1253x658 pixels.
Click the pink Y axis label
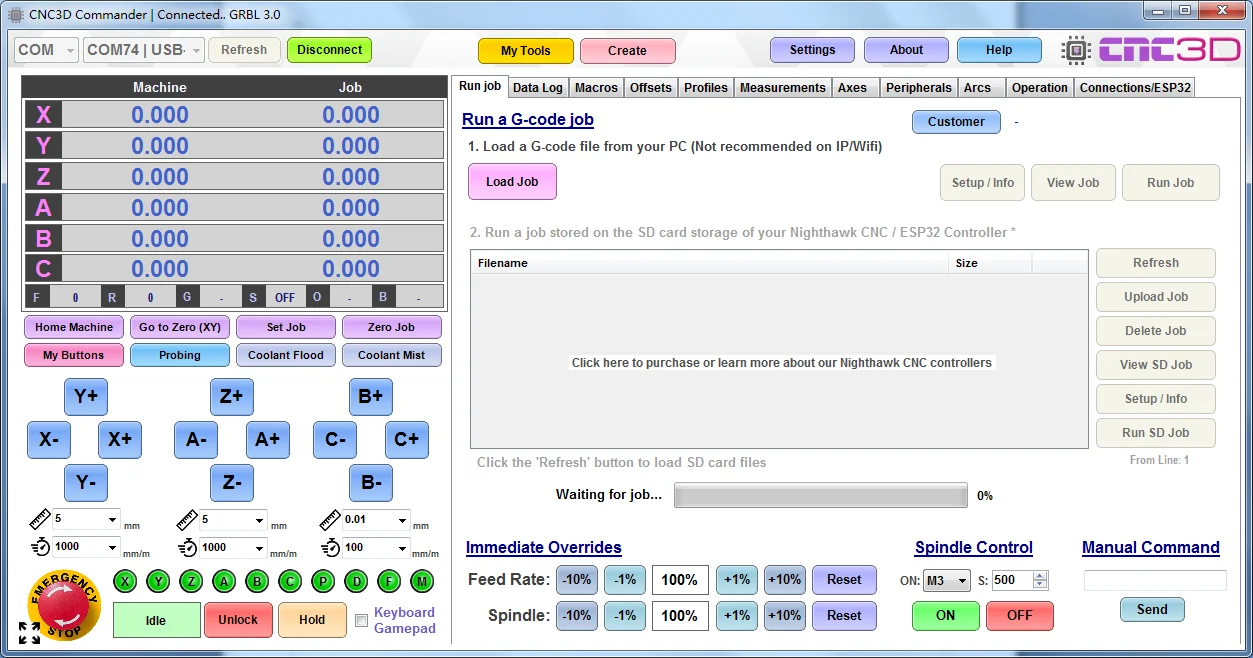pyautogui.click(x=43, y=146)
